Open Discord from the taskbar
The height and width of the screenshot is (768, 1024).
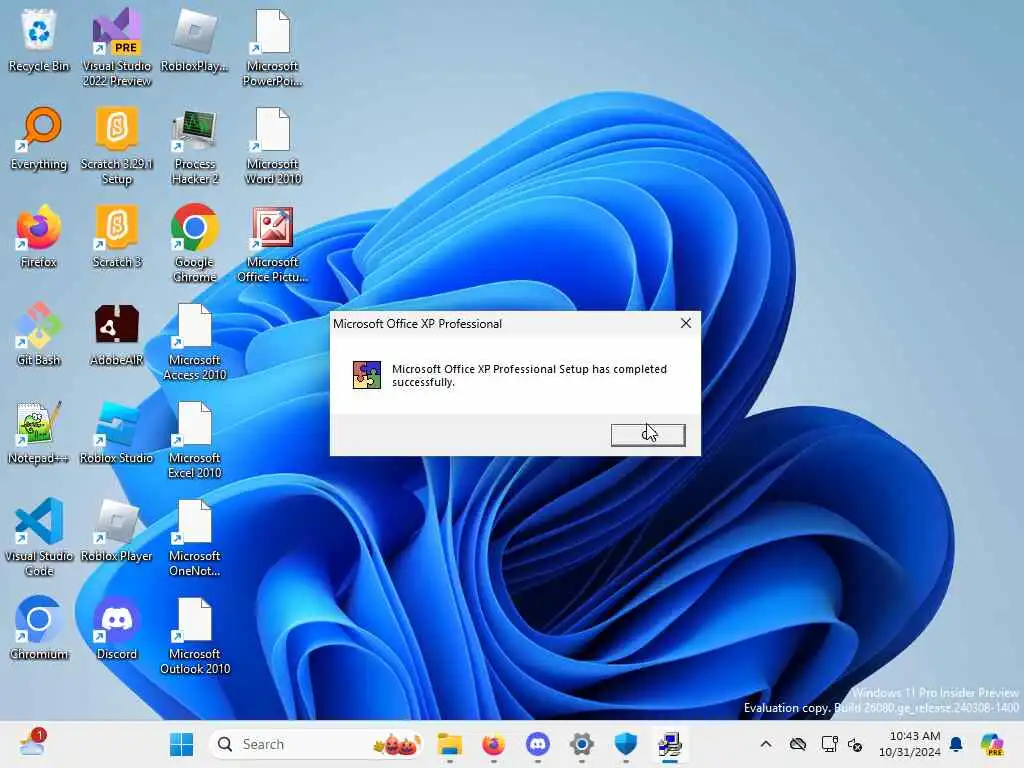(x=537, y=744)
